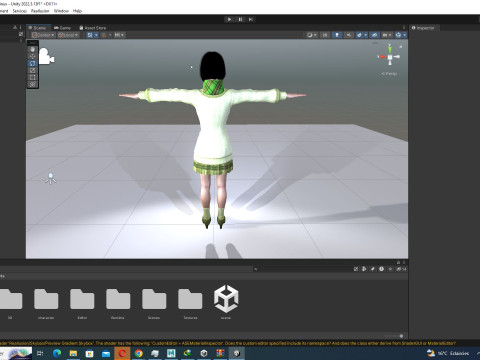Viewport: 480px width, 360px height.
Task: Toggle scene audio button
Action: [349, 35]
